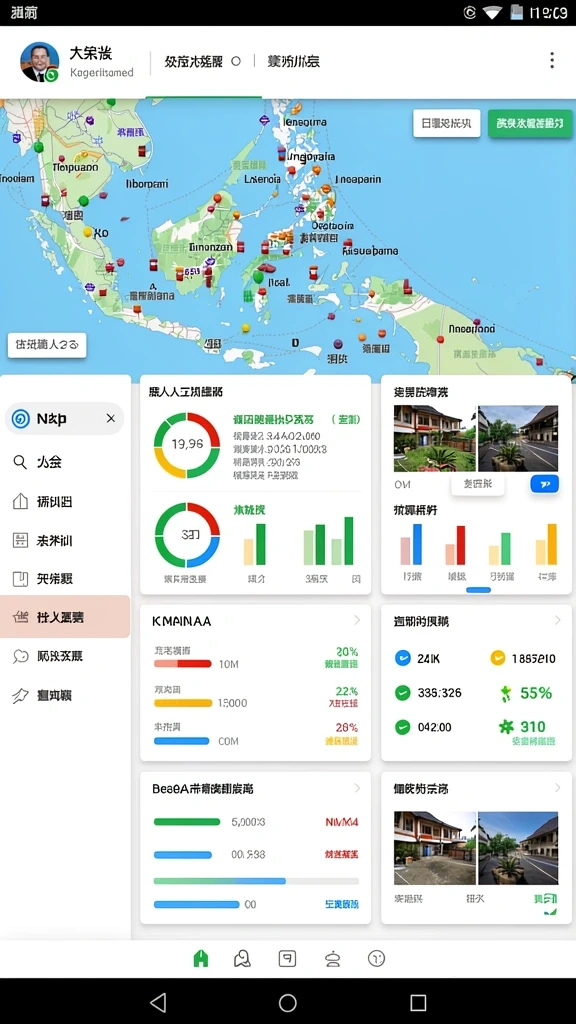The width and height of the screenshot is (576, 1024).
Task: Click the red "NMM4" label in BeaeA card
Action: coord(342,822)
